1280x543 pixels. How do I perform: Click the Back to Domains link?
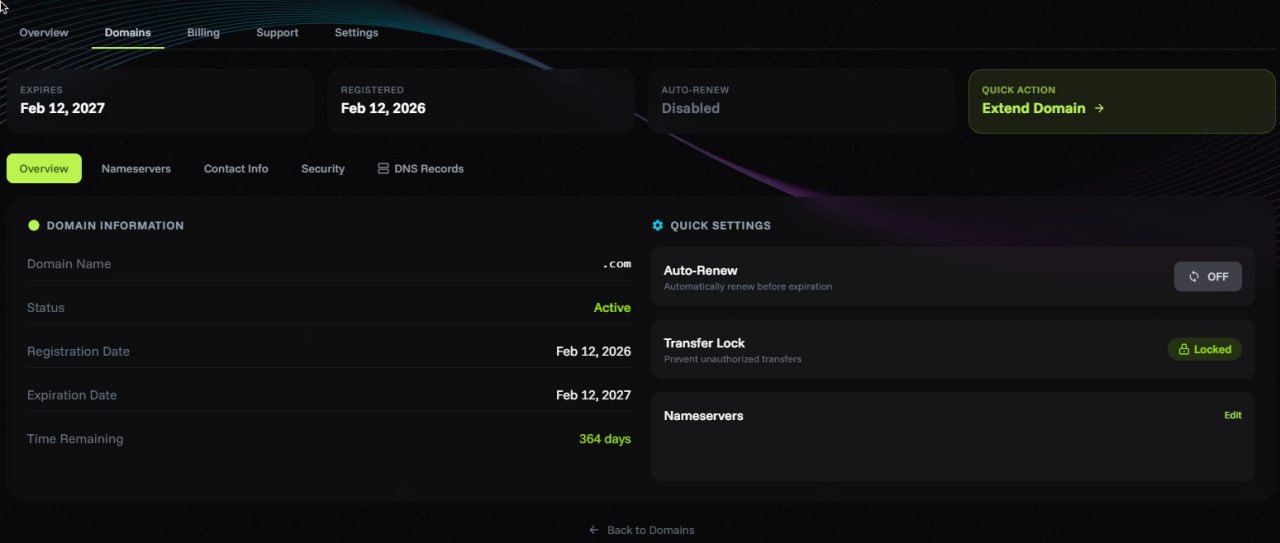pyautogui.click(x=641, y=530)
